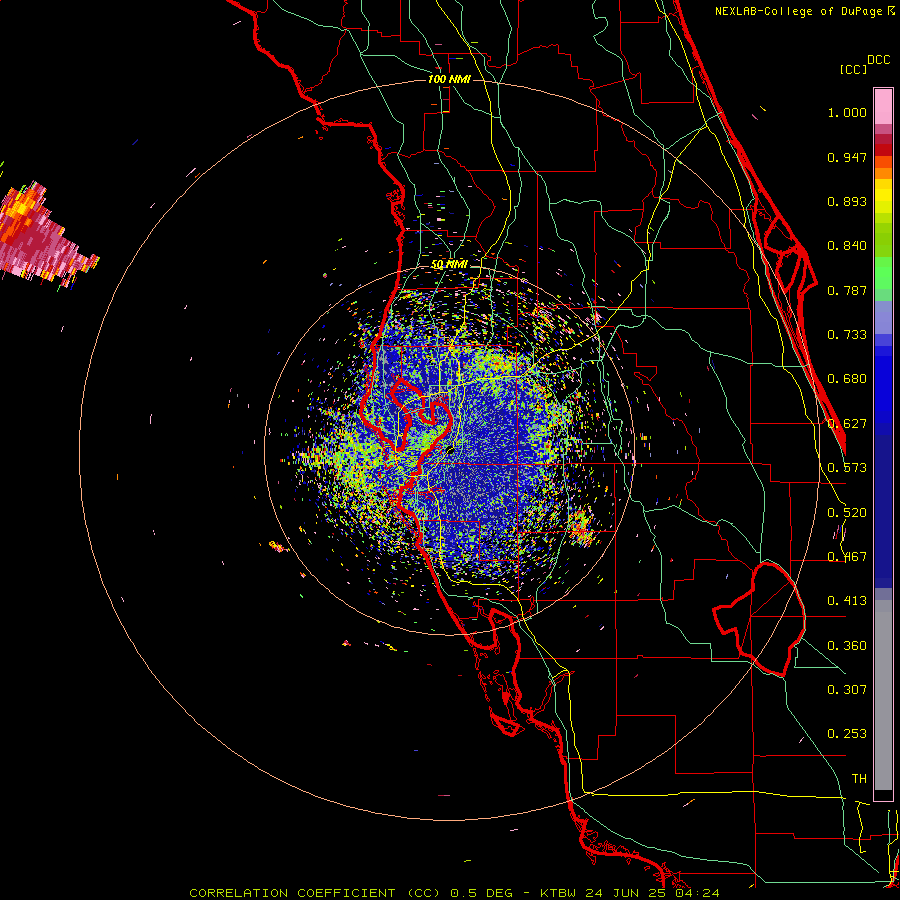Click the KTBW station identifier
Viewport: 900px width, 900px height.
click(x=560, y=893)
